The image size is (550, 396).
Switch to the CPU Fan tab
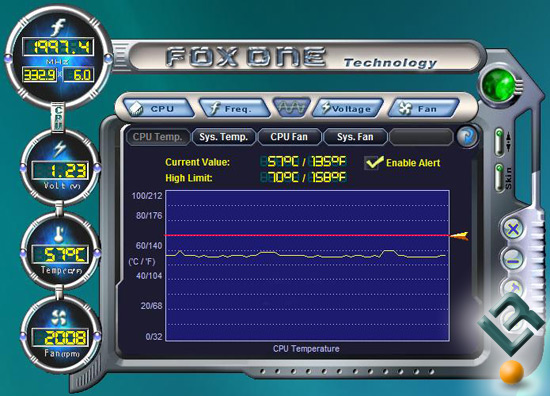(x=289, y=137)
